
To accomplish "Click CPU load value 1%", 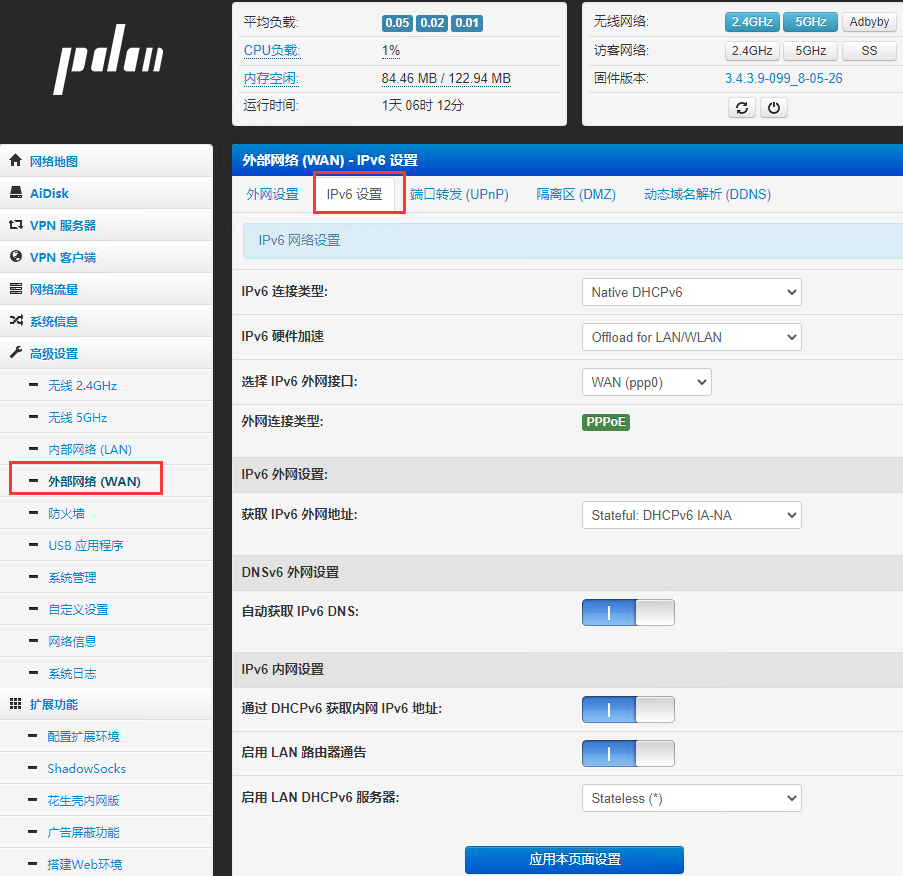I will pos(390,51).
